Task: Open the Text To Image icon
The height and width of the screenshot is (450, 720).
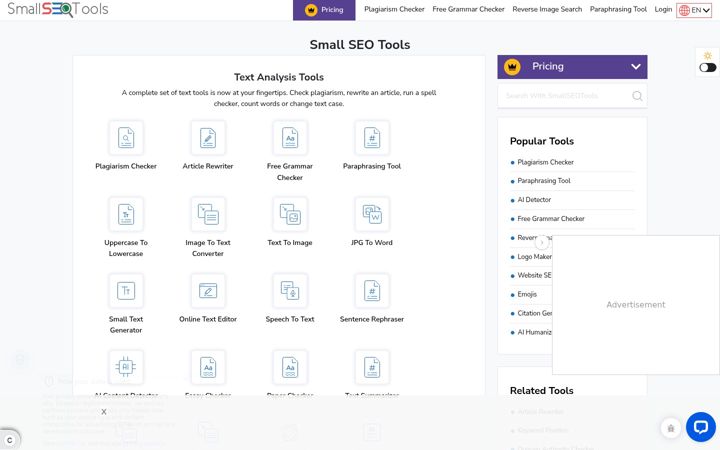Action: 290,214
